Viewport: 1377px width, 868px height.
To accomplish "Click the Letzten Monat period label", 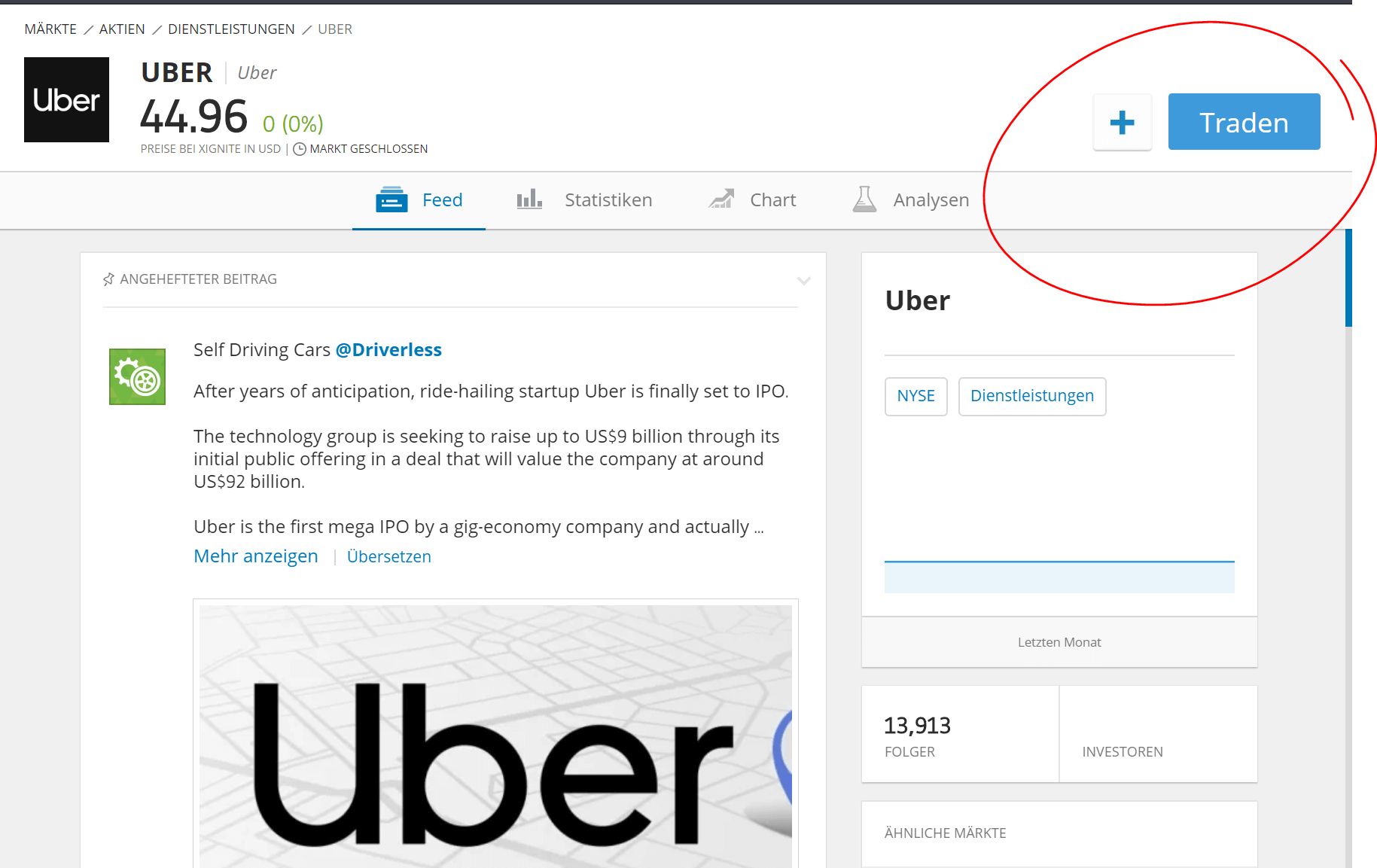I will click(x=1059, y=642).
